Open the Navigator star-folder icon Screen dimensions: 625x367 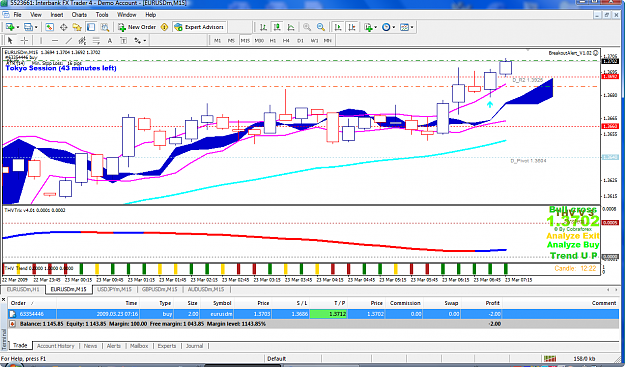coord(77,27)
